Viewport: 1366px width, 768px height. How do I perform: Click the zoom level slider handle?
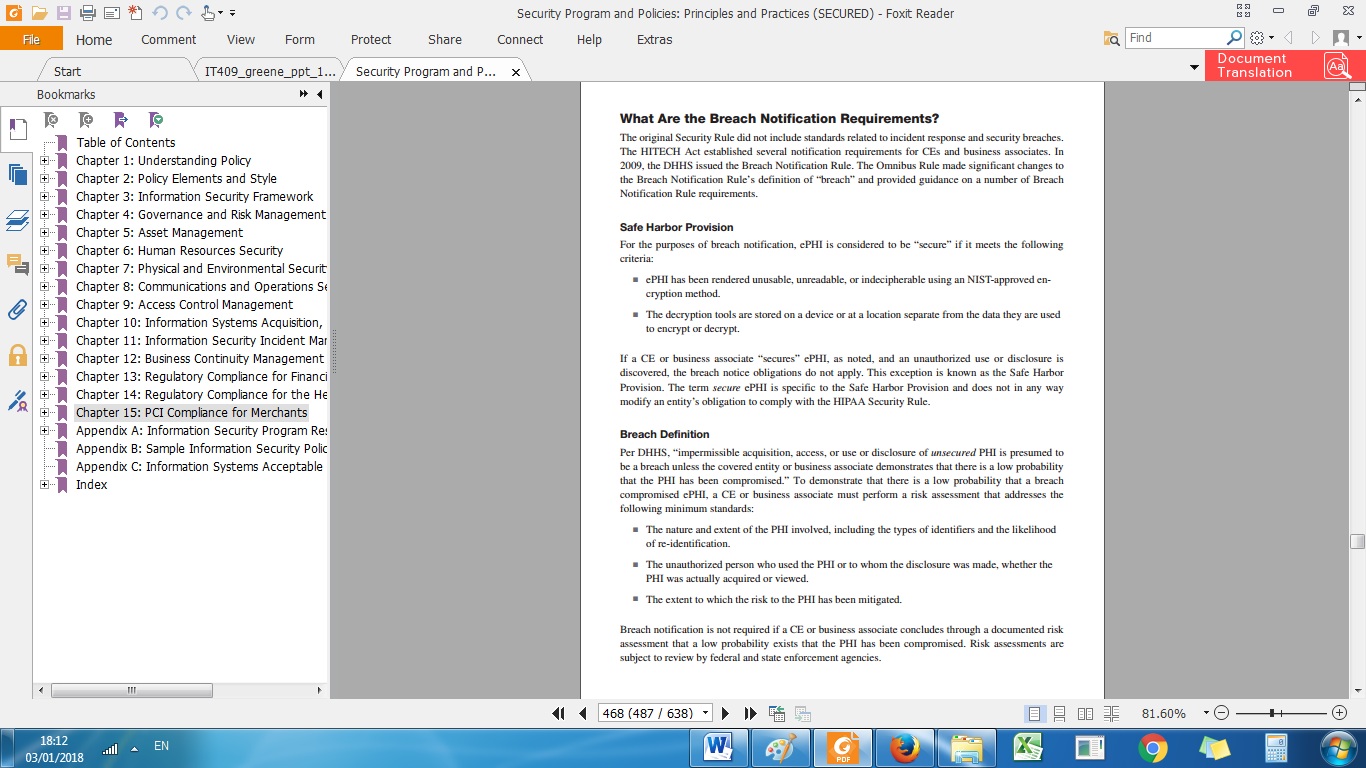[x=1271, y=713]
